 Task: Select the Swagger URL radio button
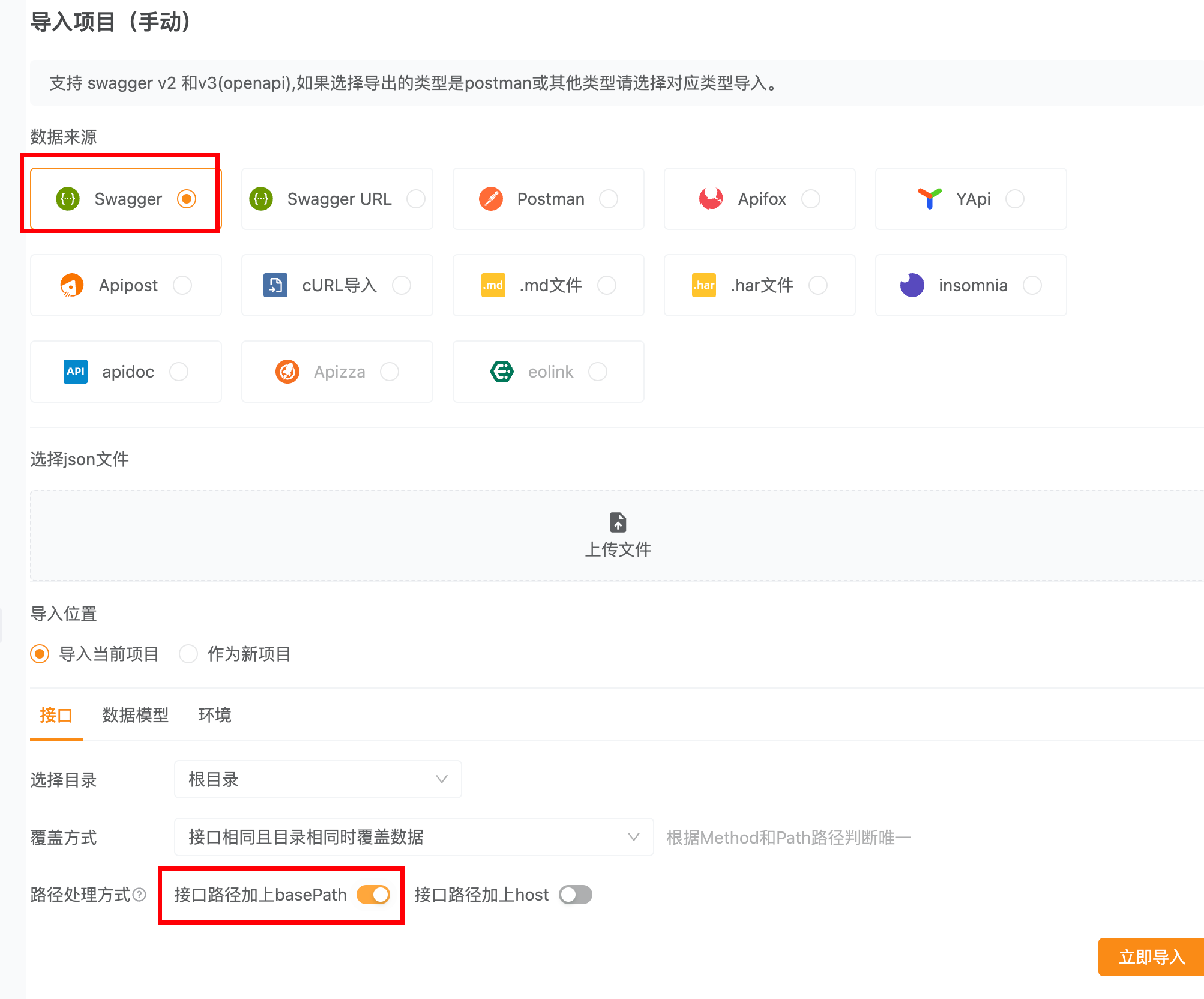(x=416, y=199)
